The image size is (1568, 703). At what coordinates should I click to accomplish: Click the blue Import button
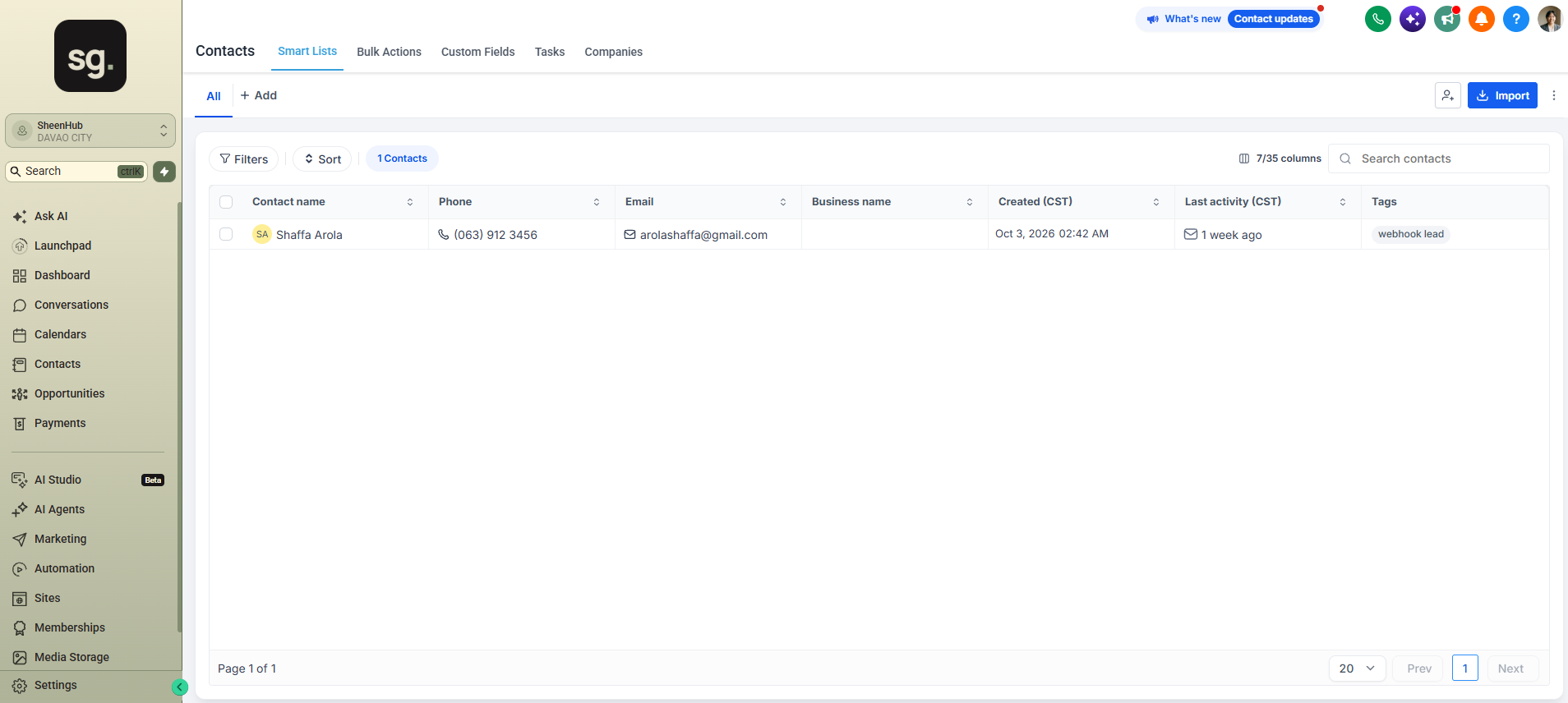pos(1502,95)
